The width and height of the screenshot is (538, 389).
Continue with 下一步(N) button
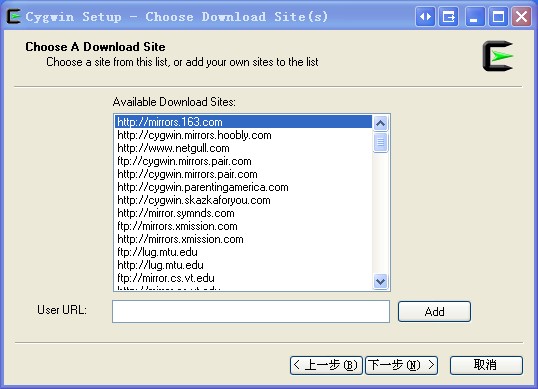pos(401,365)
